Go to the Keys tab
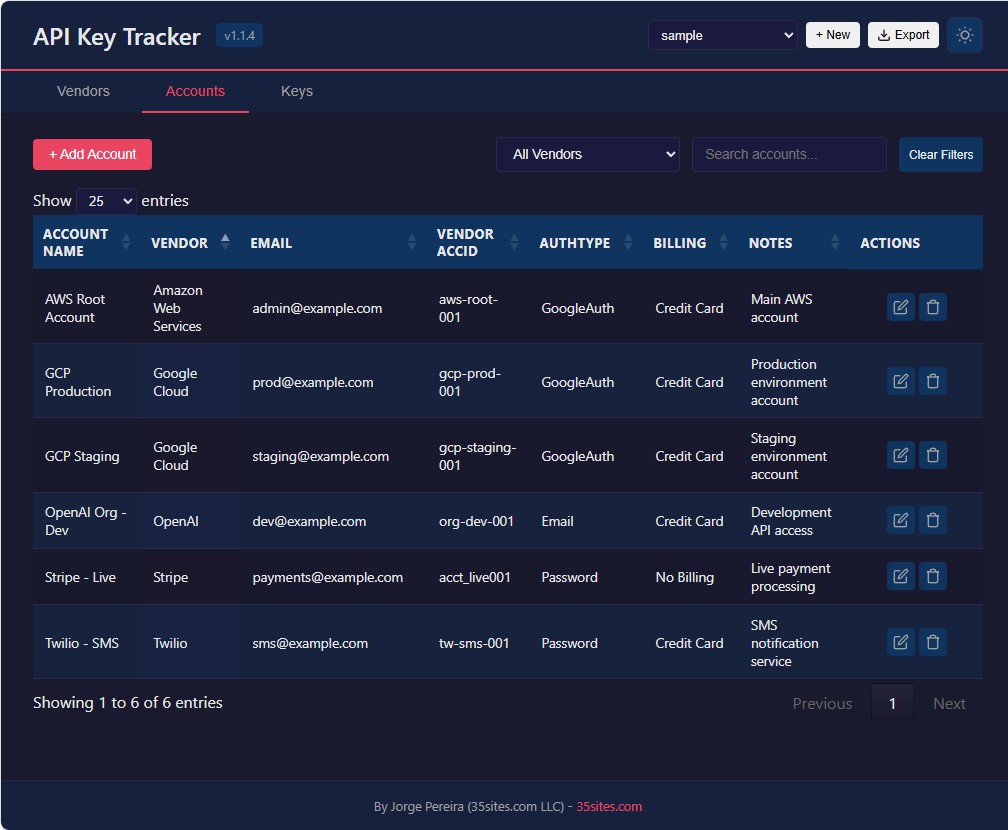The image size is (1008, 830). (x=296, y=91)
